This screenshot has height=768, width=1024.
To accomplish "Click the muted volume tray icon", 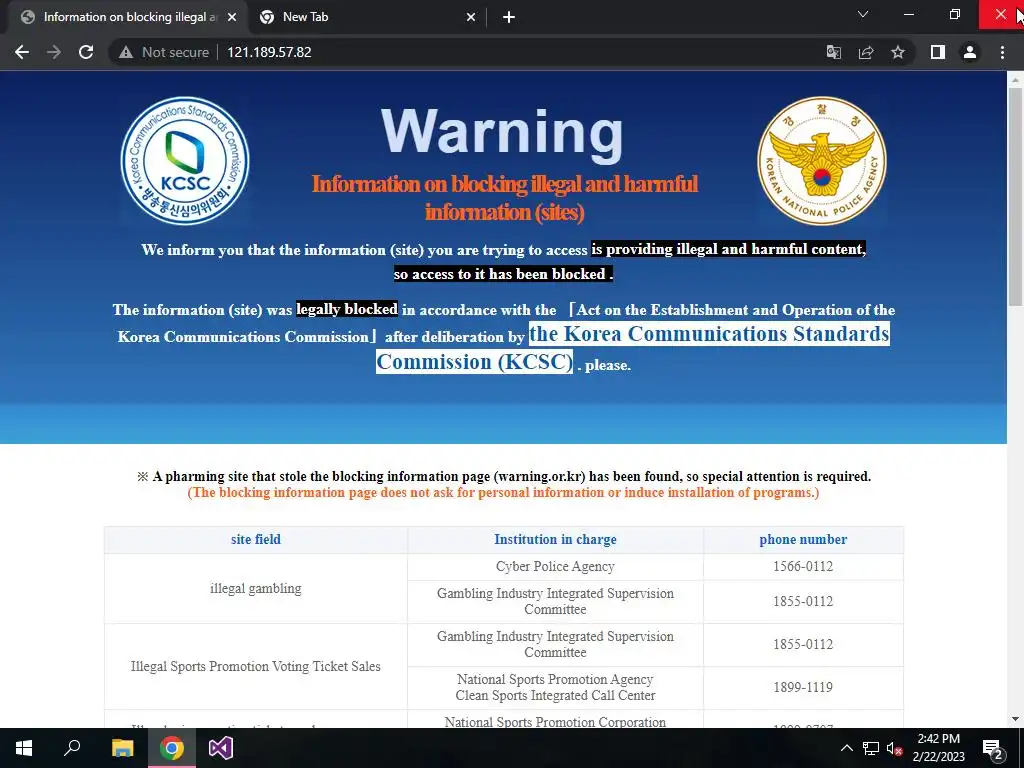I will (894, 748).
